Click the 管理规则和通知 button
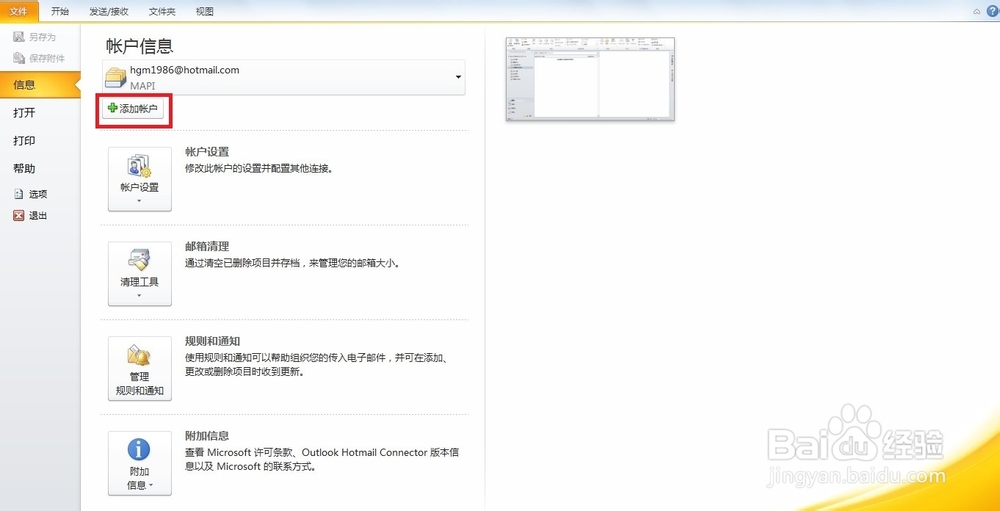1000x511 pixels. point(140,368)
